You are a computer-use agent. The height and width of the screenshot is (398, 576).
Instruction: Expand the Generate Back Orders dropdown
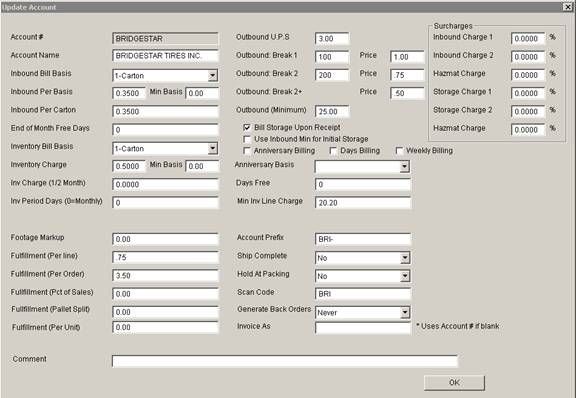405,312
